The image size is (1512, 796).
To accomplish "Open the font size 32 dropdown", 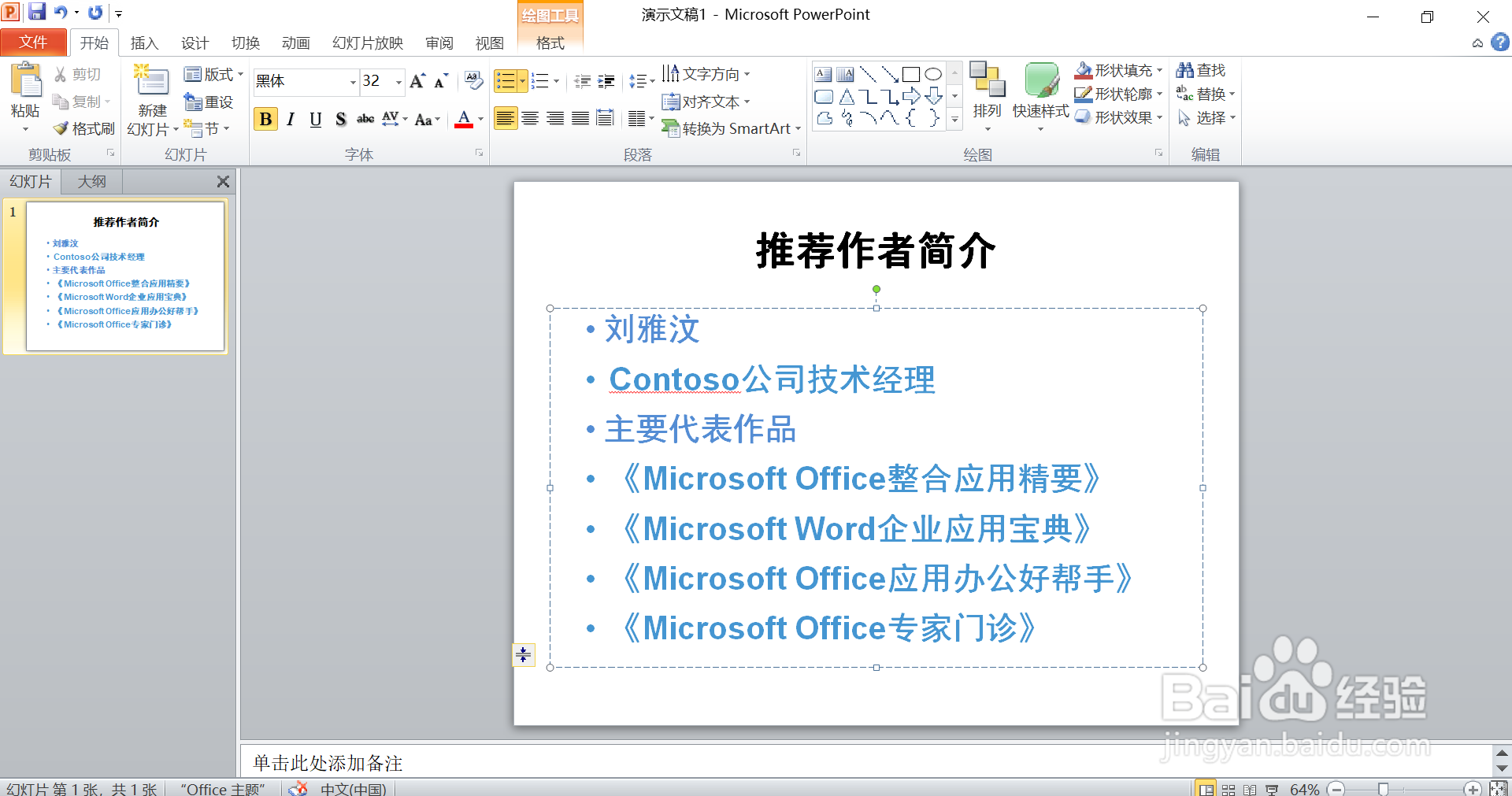I will click(398, 81).
